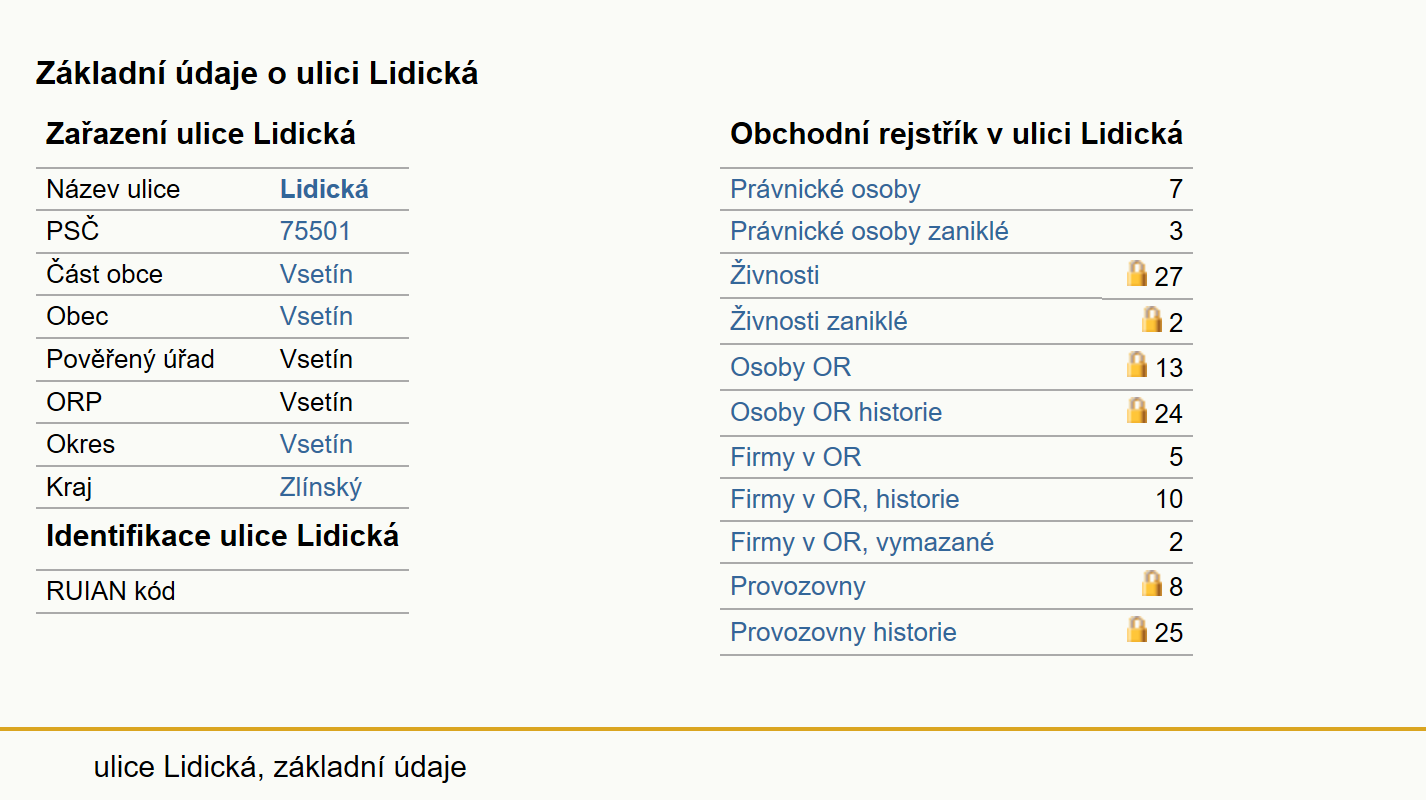The width and height of the screenshot is (1426, 800).
Task: Click the lock icon beside Živnosti count
Action: click(x=1137, y=273)
